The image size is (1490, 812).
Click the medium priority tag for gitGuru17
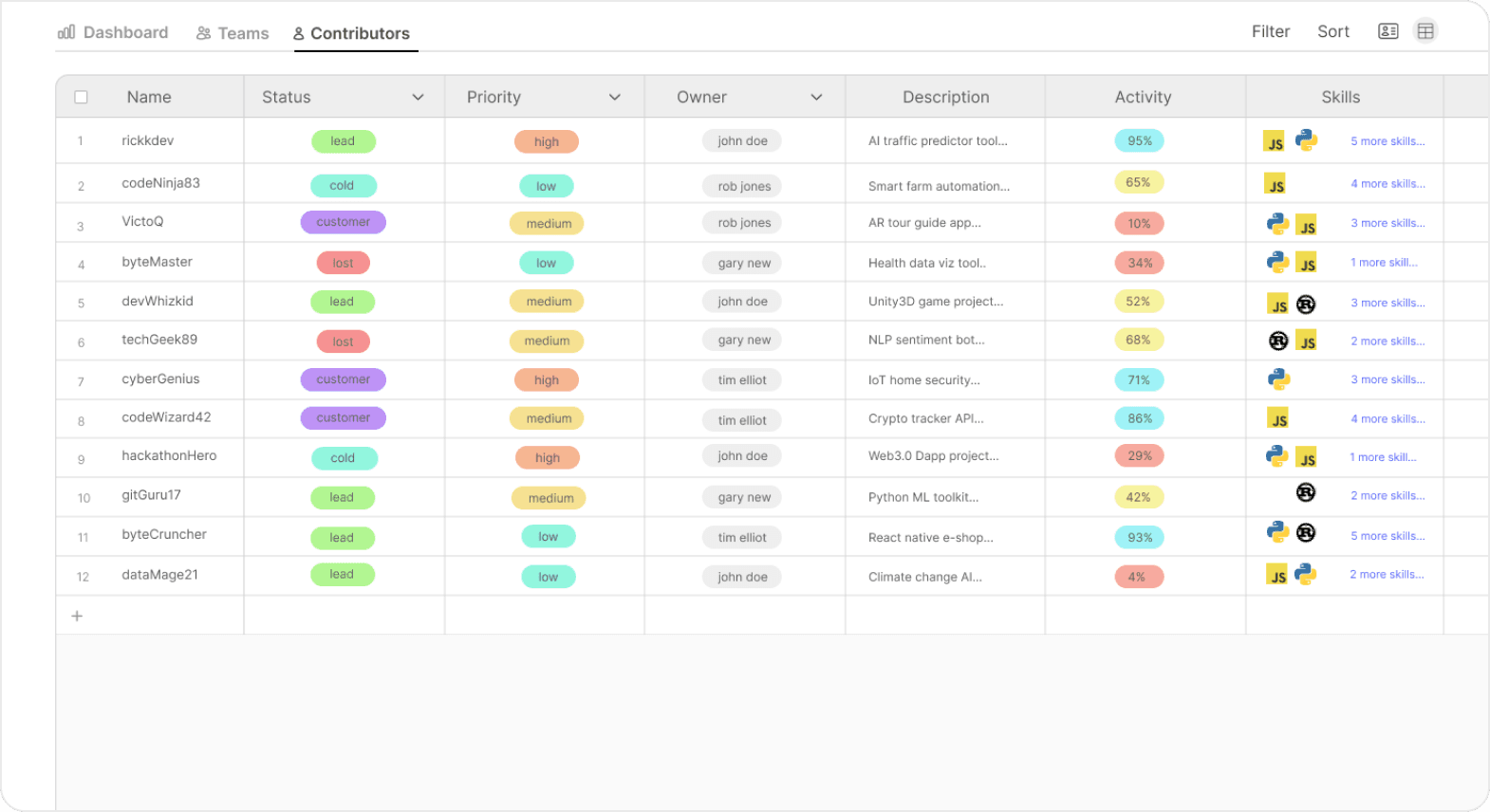coord(550,498)
